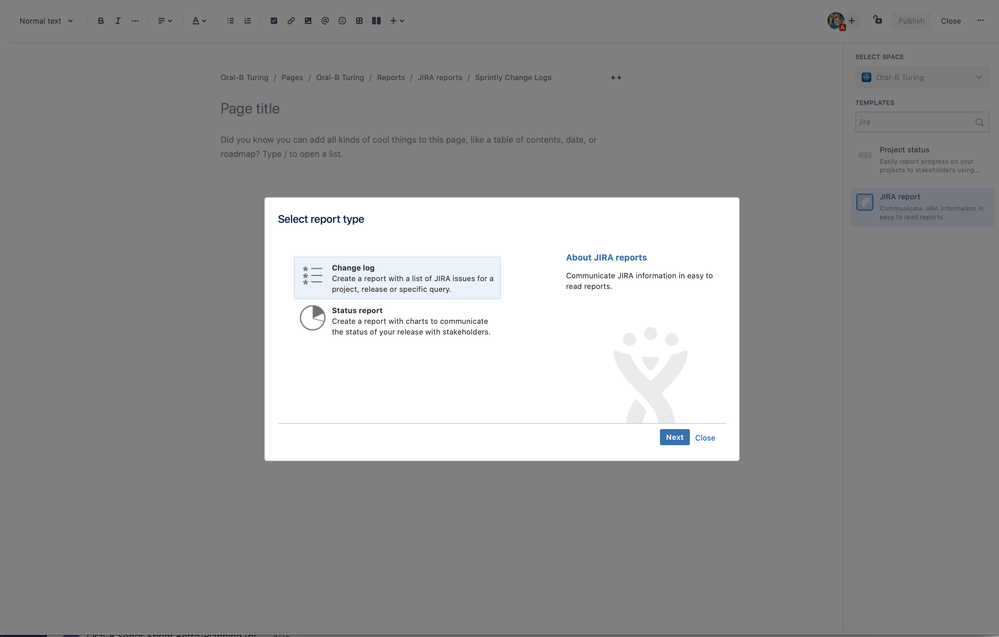Open the Oral-B Turing space dropdown
The width and height of the screenshot is (999, 637).
pyautogui.click(x=922, y=78)
